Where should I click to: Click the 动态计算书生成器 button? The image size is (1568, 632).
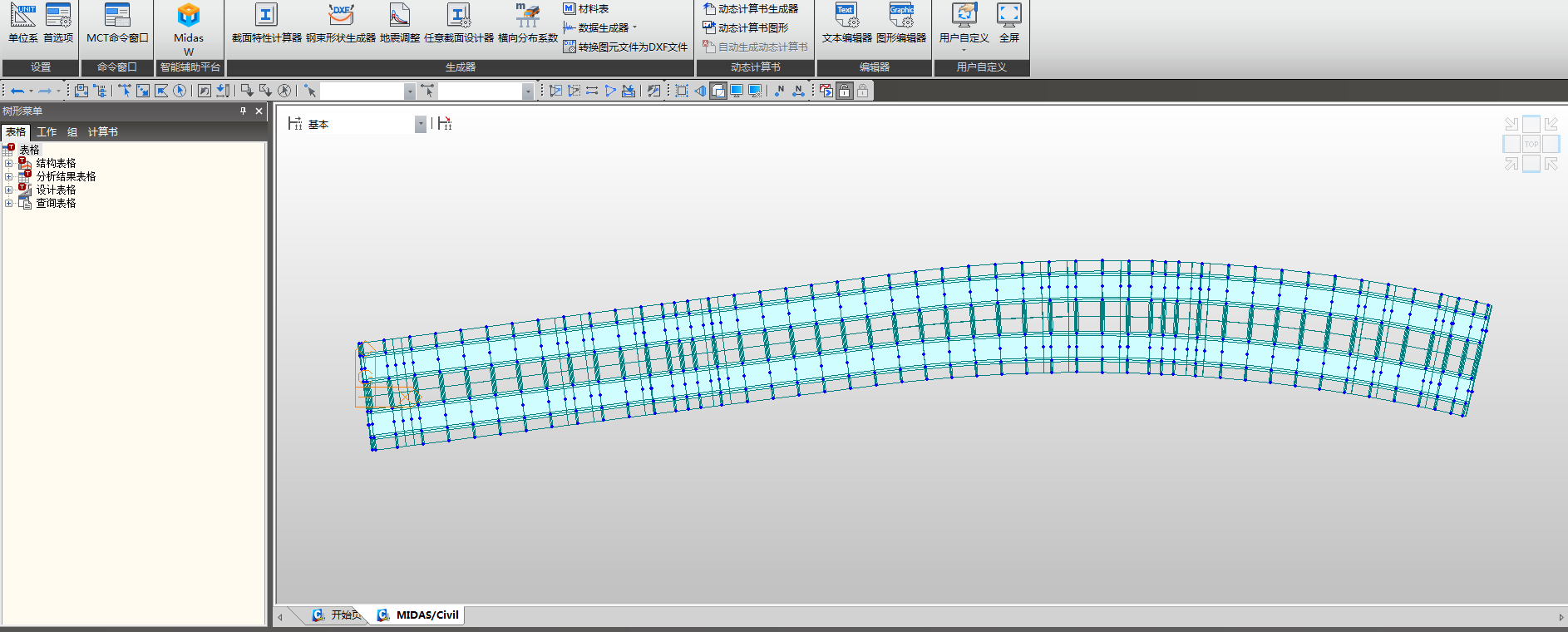(750, 9)
